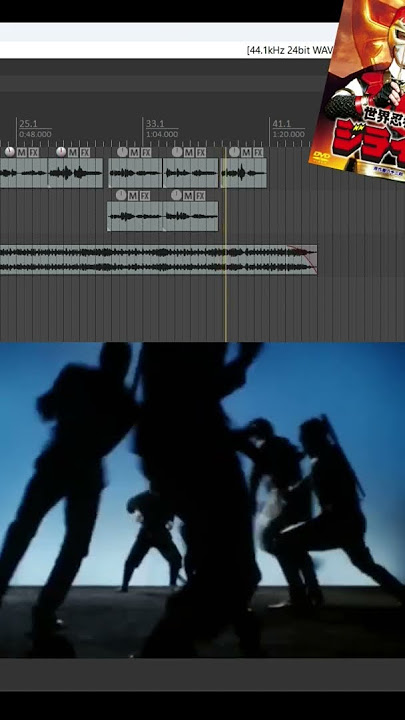Click the 44.1kHz 24bit WAV title text

click(292, 50)
